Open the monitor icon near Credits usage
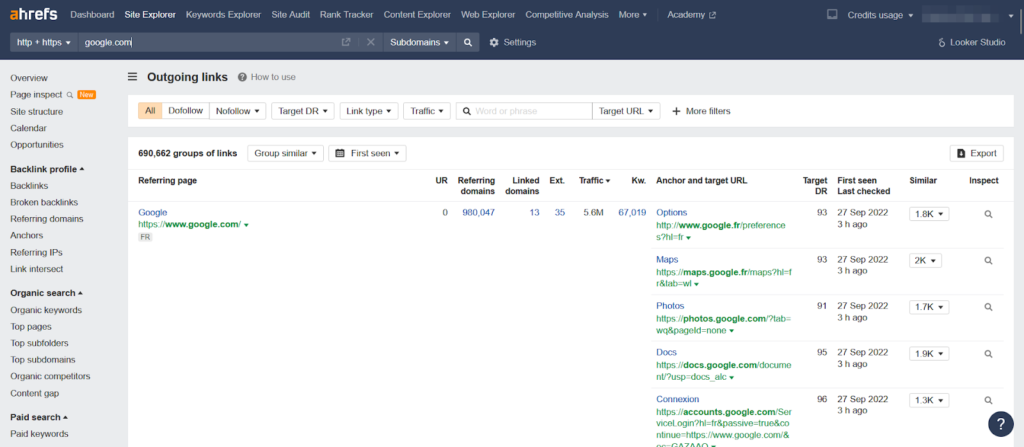Image resolution: width=1024 pixels, height=447 pixels. tap(832, 14)
